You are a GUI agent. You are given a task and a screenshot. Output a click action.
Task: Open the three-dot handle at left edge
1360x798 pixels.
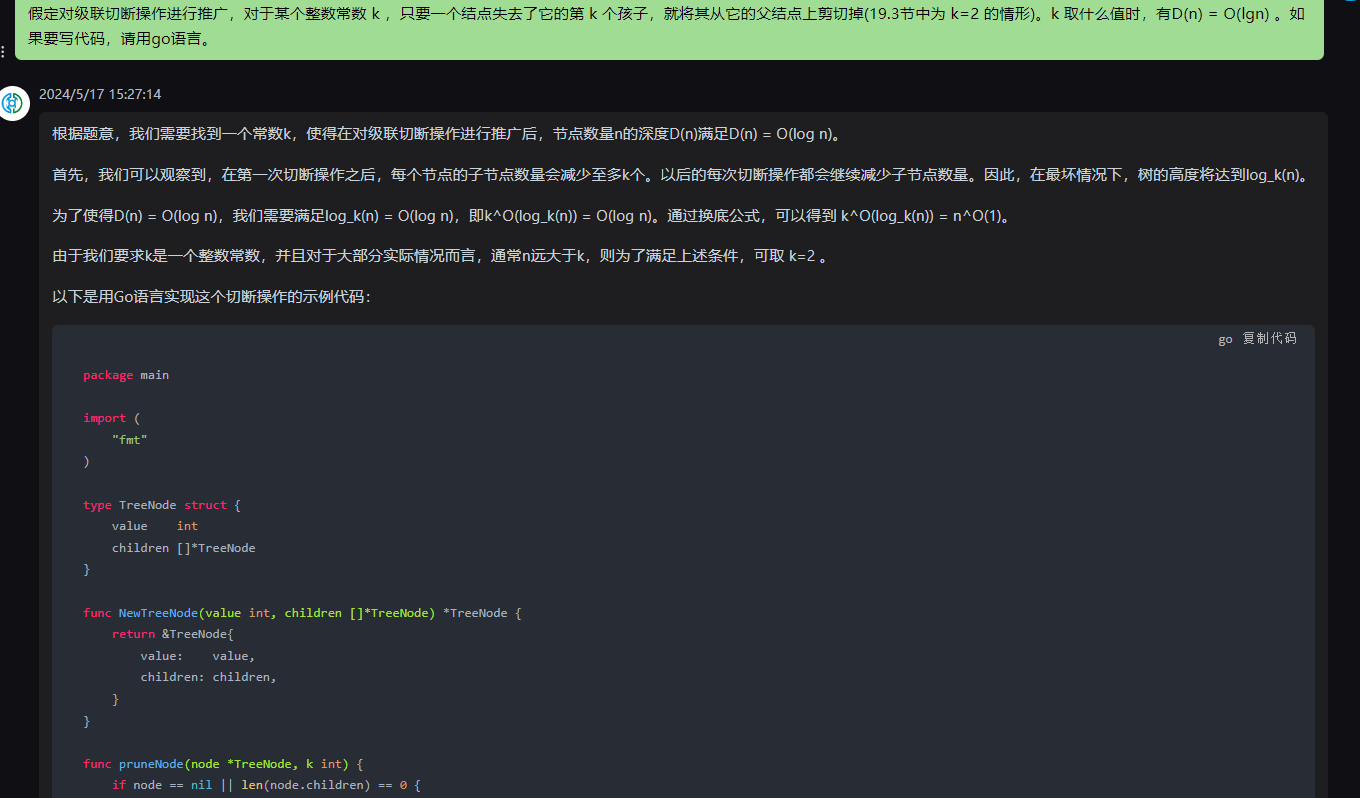pos(3,50)
